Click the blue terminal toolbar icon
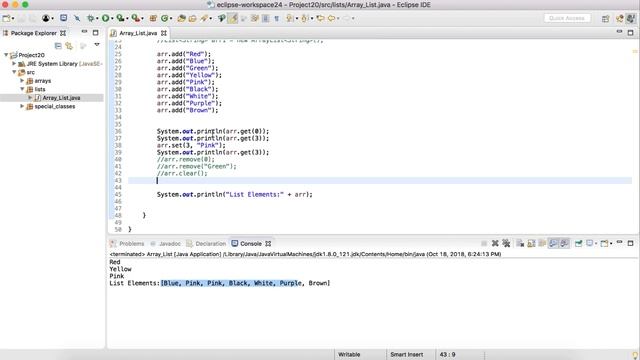 [x=64, y=18]
